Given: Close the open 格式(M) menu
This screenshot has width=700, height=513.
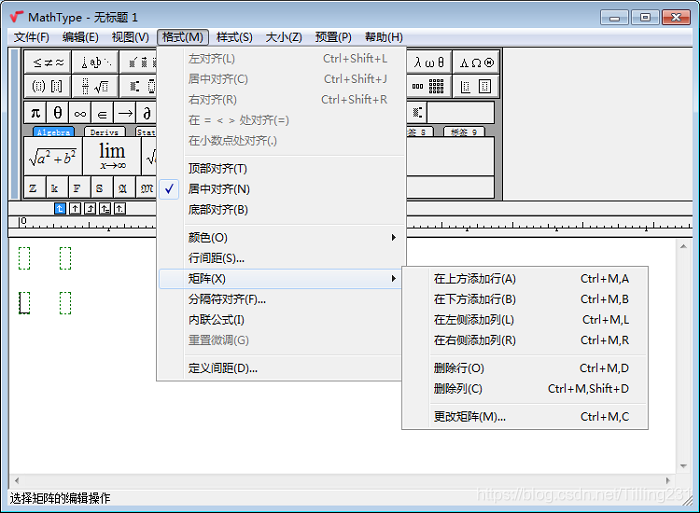Looking at the screenshot, I should pos(183,37).
